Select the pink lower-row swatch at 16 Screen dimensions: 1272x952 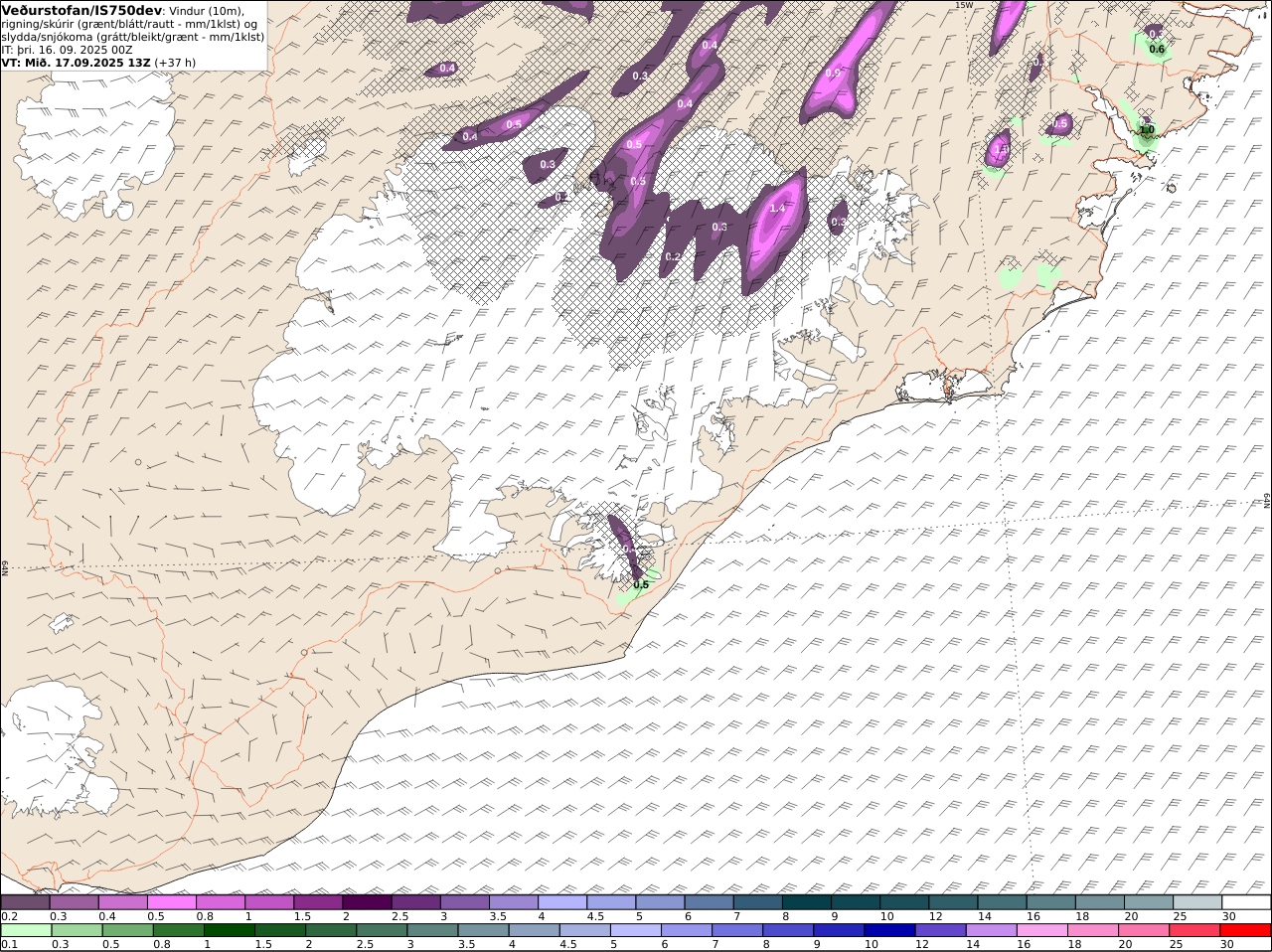(1041, 930)
